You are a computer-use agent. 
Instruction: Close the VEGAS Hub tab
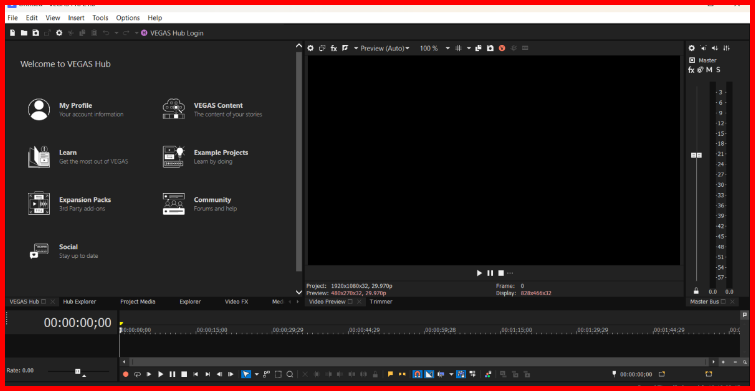[53, 302]
